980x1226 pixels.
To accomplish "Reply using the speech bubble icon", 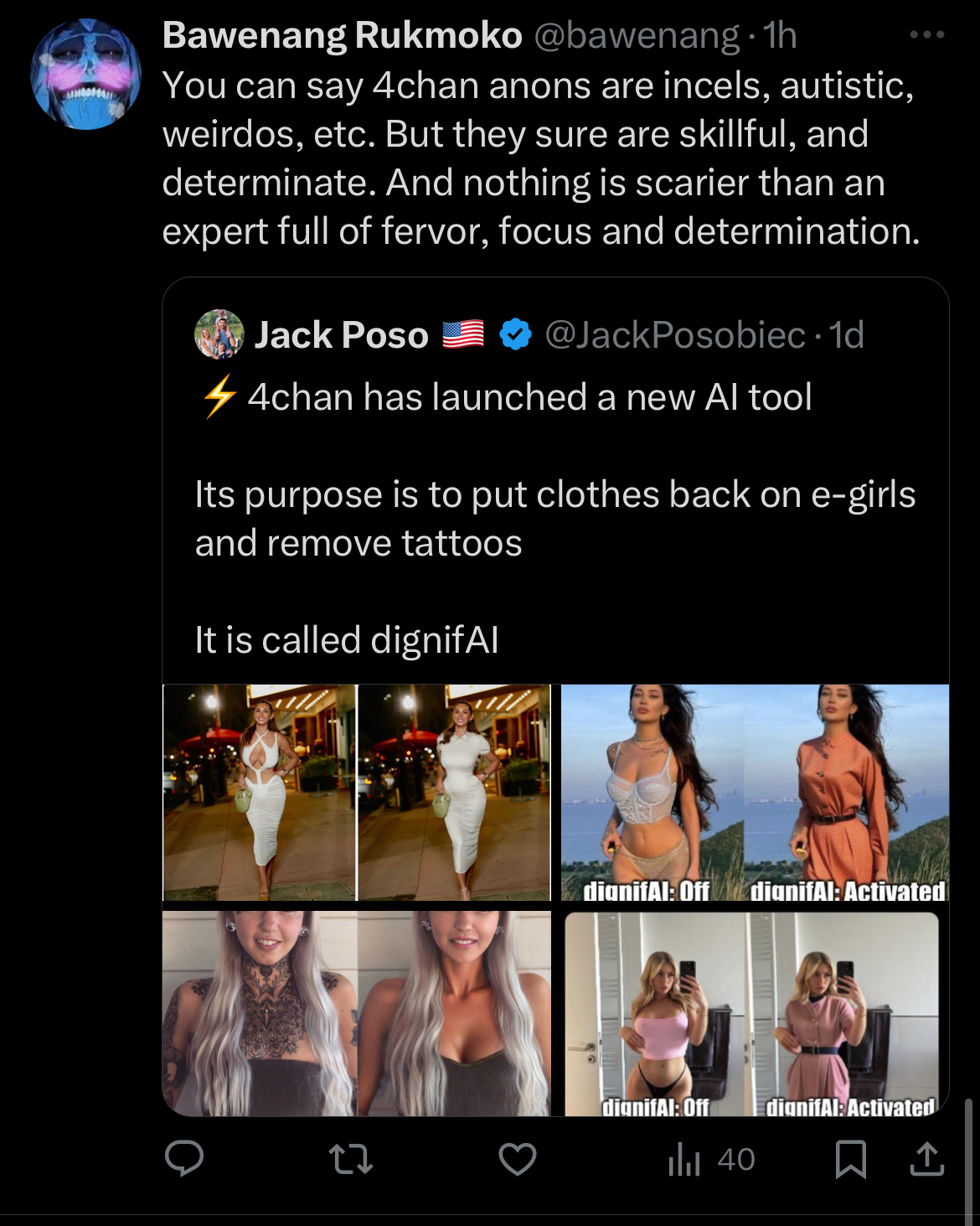I will [x=184, y=1159].
